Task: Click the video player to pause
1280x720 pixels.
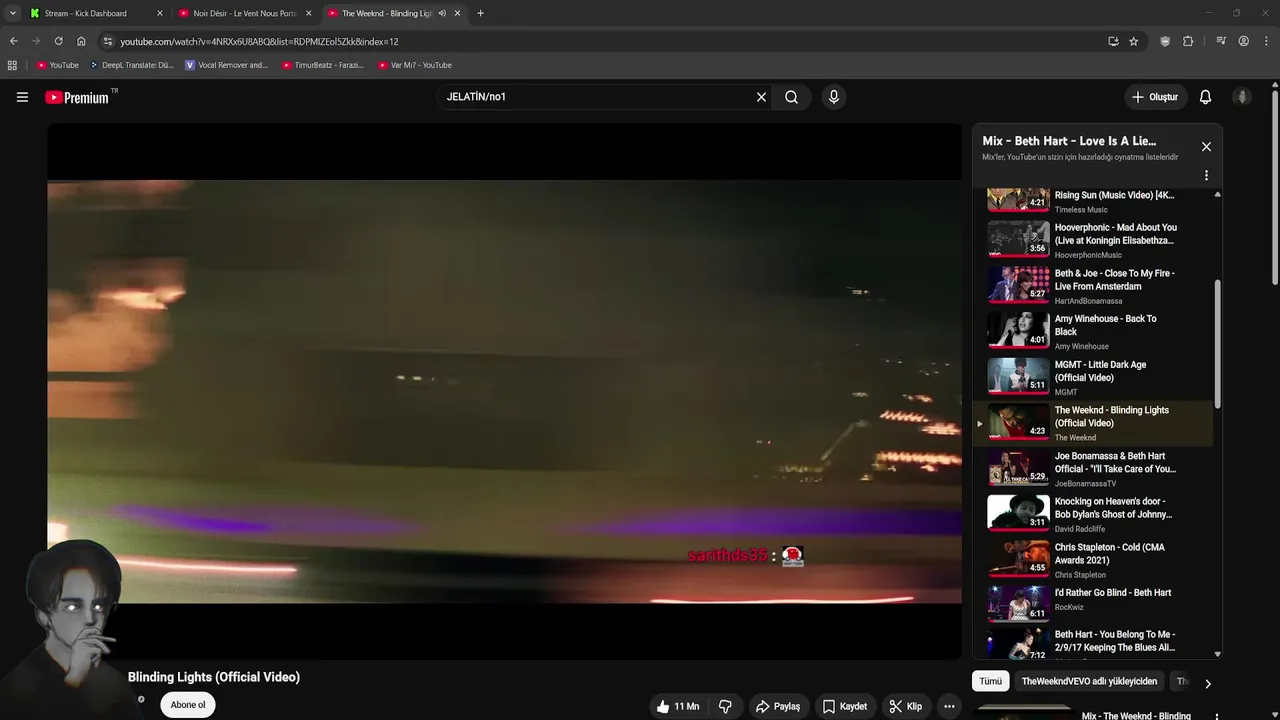Action: (504, 391)
